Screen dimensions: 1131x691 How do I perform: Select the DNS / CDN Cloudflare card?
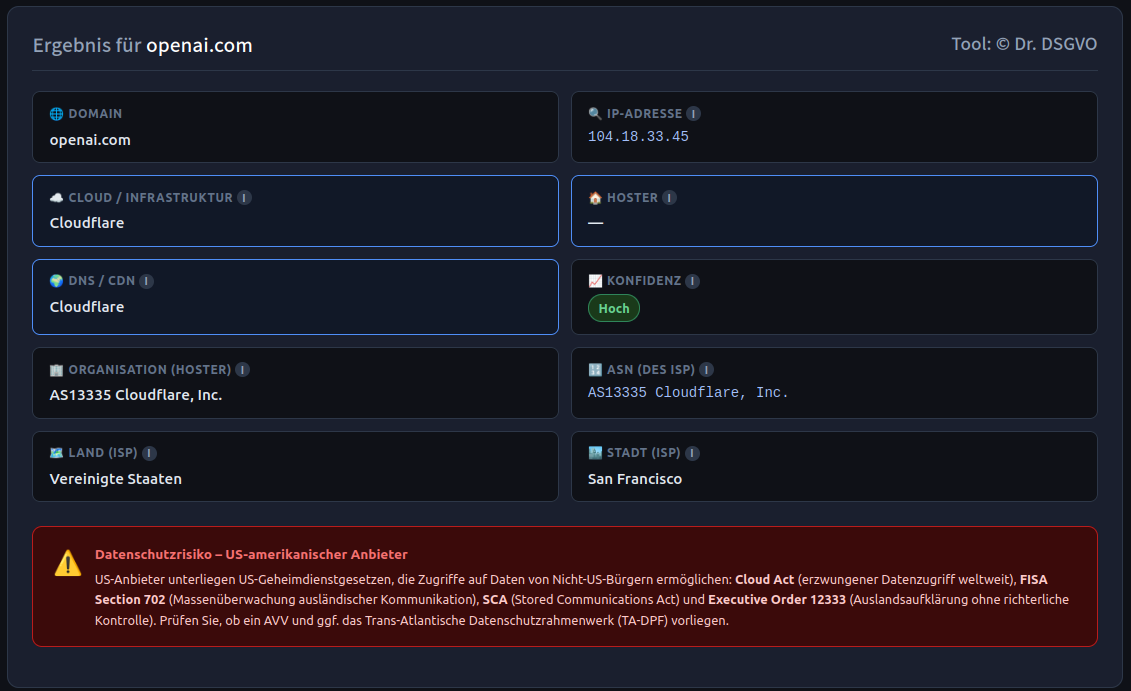(x=295, y=297)
